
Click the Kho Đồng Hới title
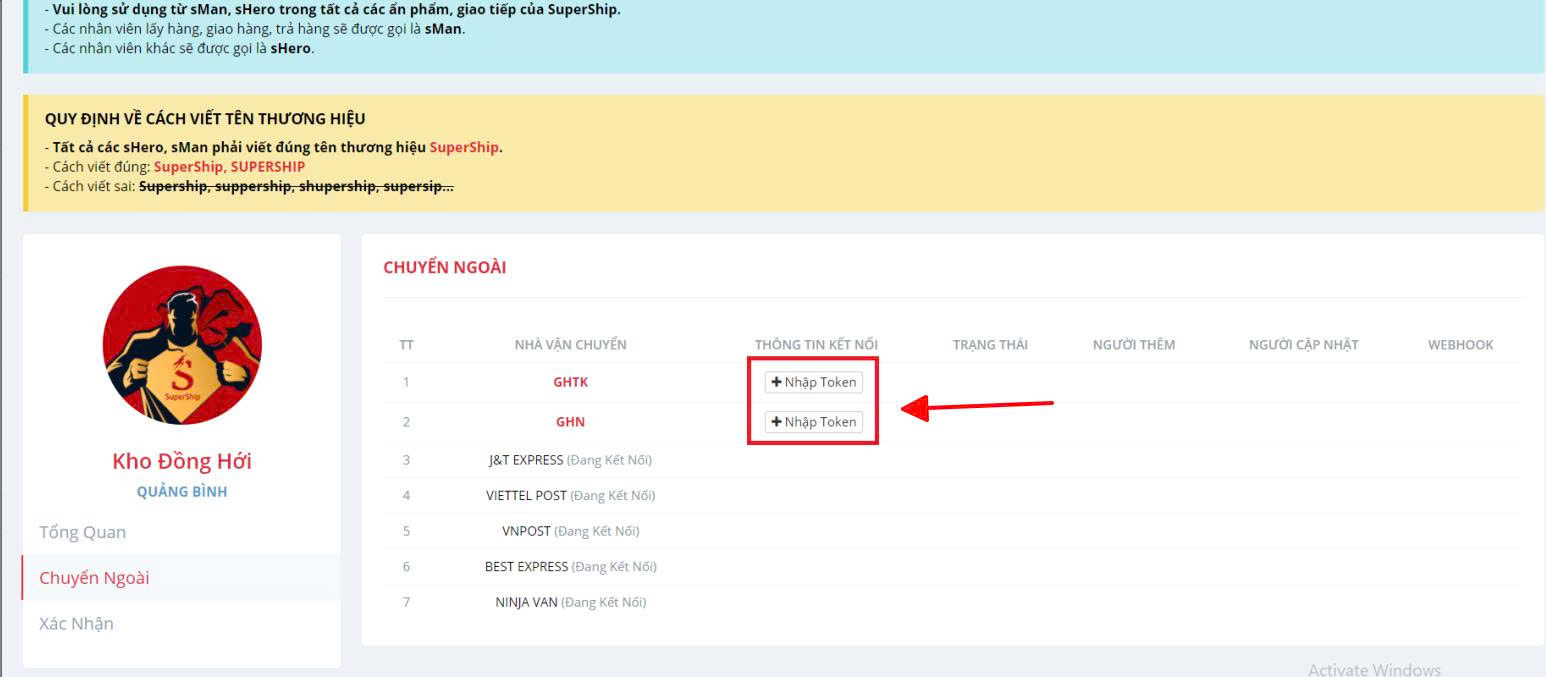(182, 461)
